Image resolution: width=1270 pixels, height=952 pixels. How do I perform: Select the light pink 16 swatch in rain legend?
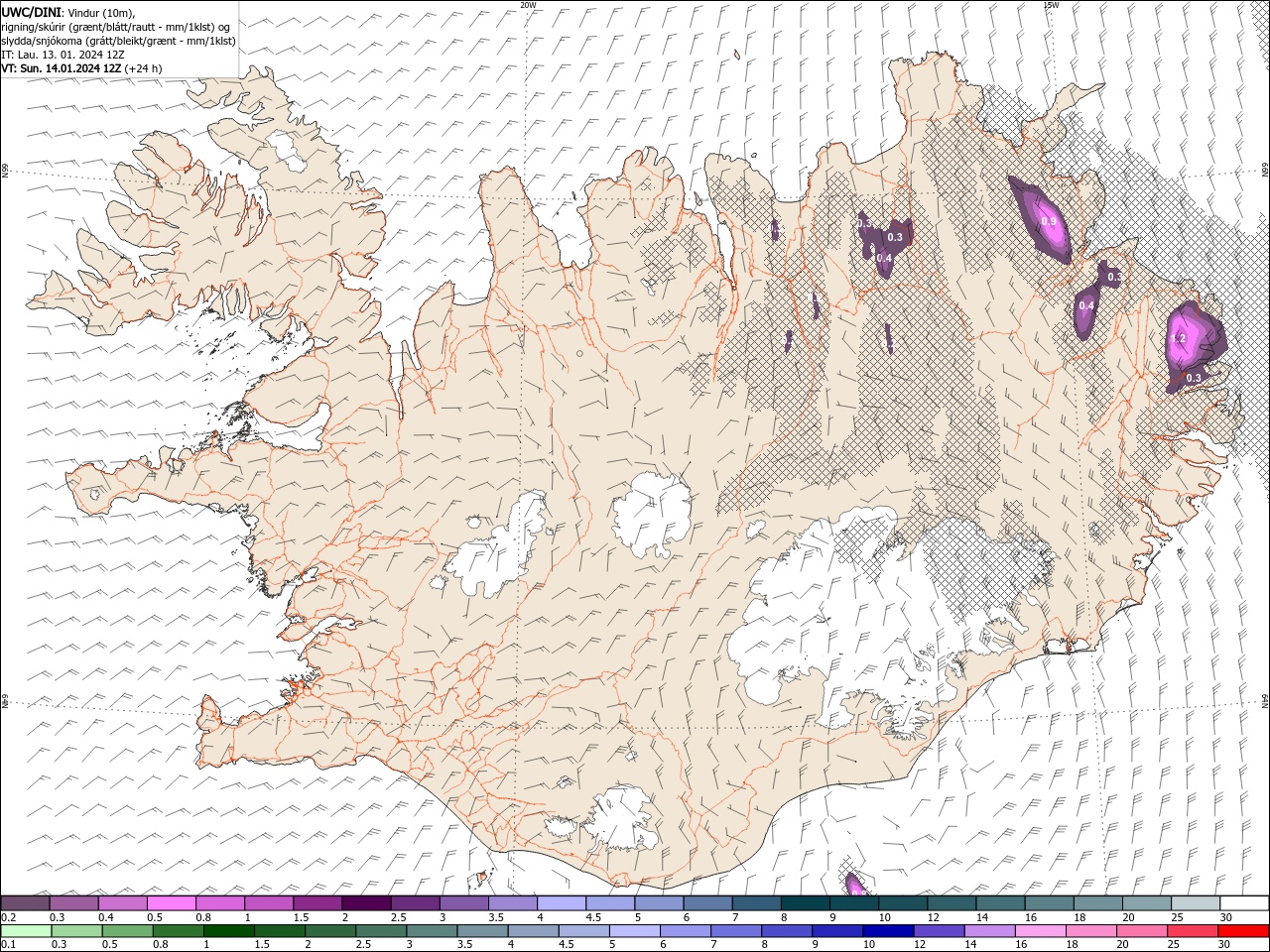(x=1039, y=931)
